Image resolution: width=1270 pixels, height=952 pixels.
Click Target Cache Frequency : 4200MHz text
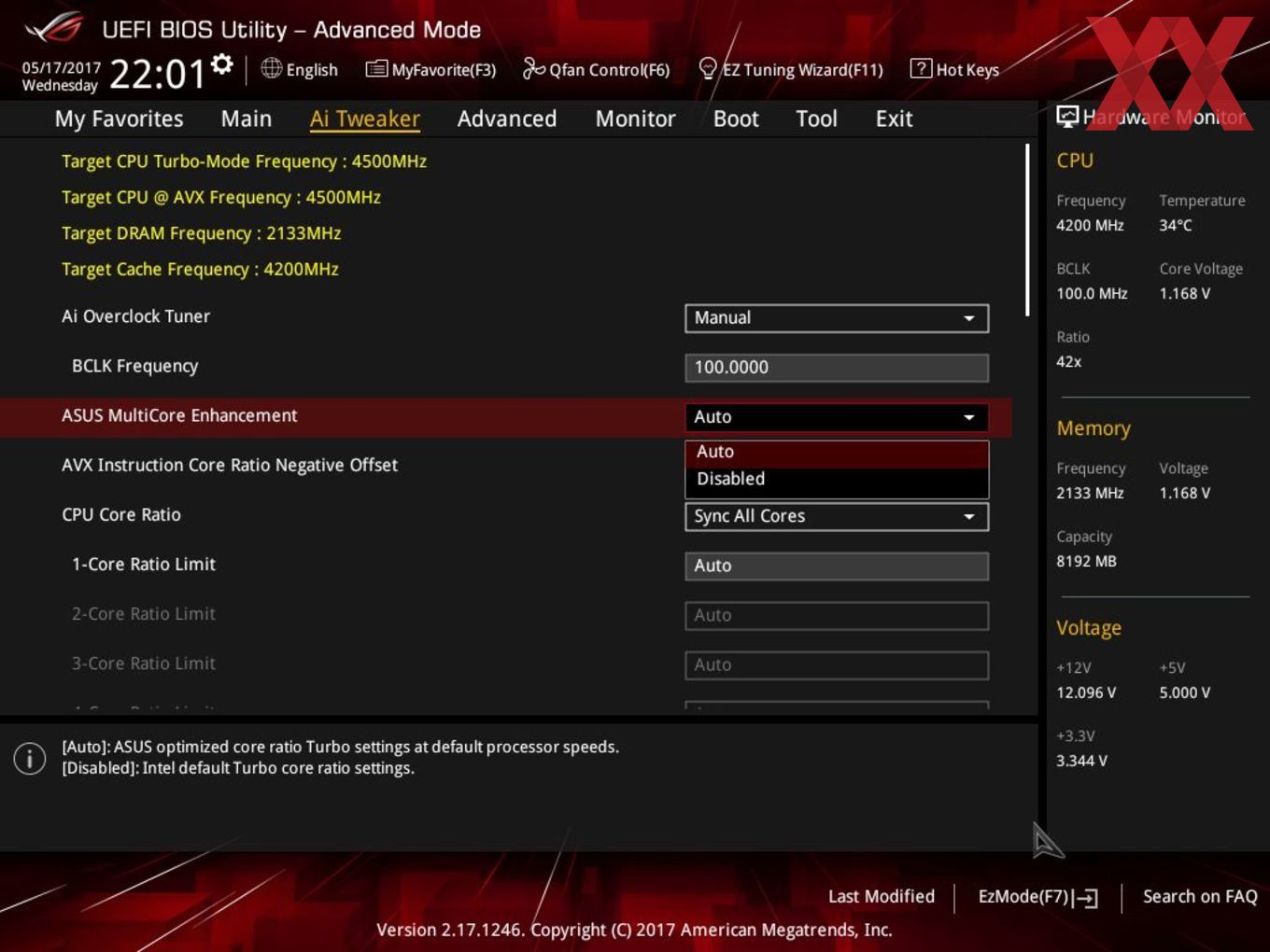pyautogui.click(x=200, y=270)
